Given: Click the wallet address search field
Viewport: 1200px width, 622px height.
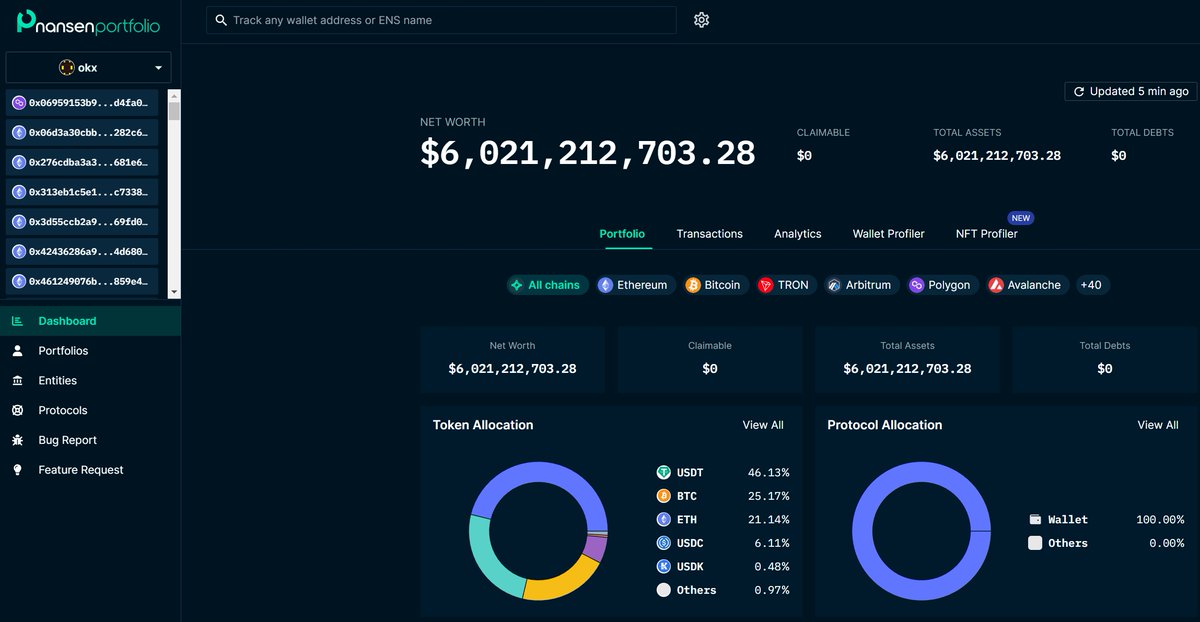Looking at the screenshot, I should pyautogui.click(x=441, y=20).
